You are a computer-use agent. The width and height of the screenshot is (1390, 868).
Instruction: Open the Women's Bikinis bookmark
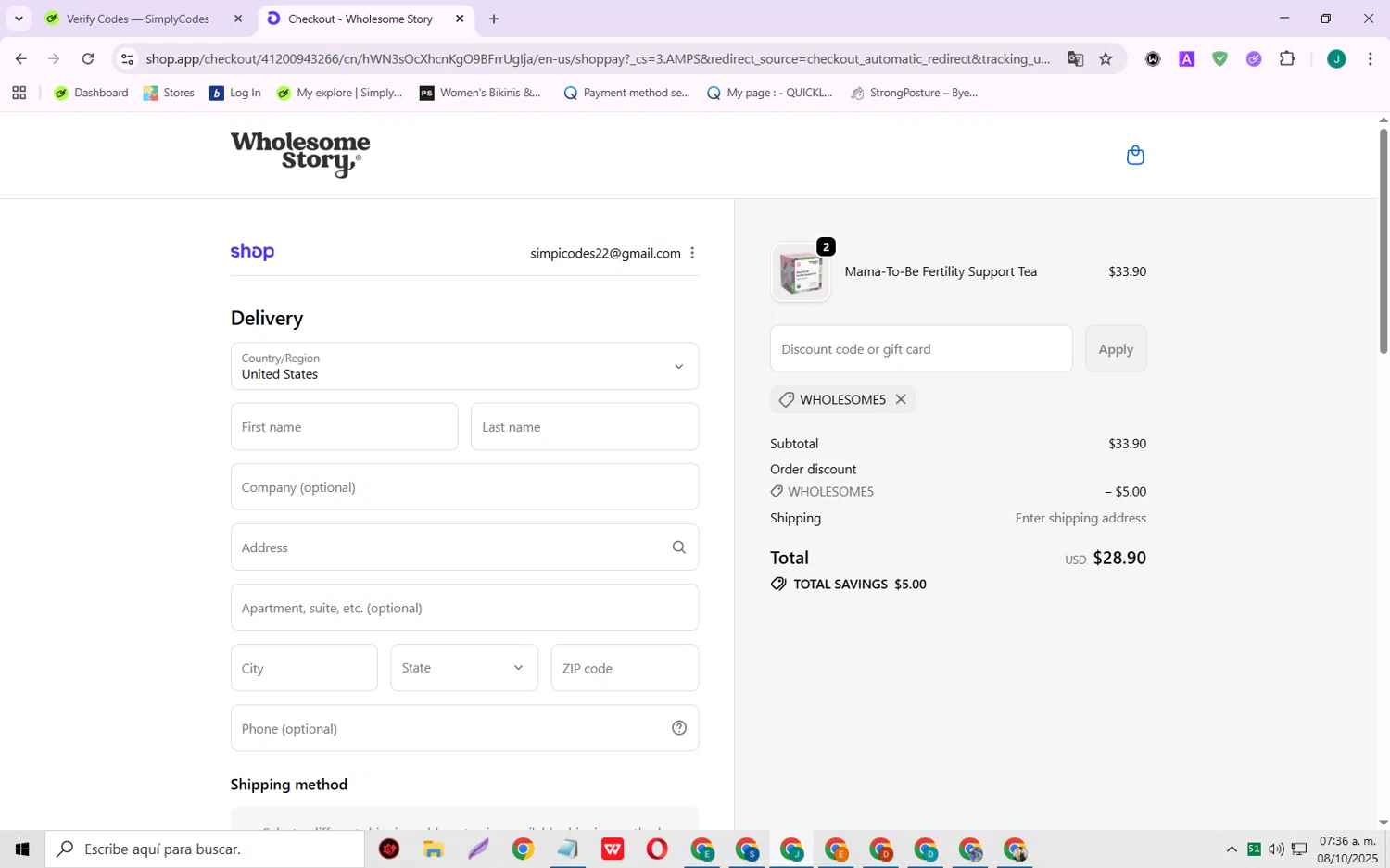click(480, 93)
